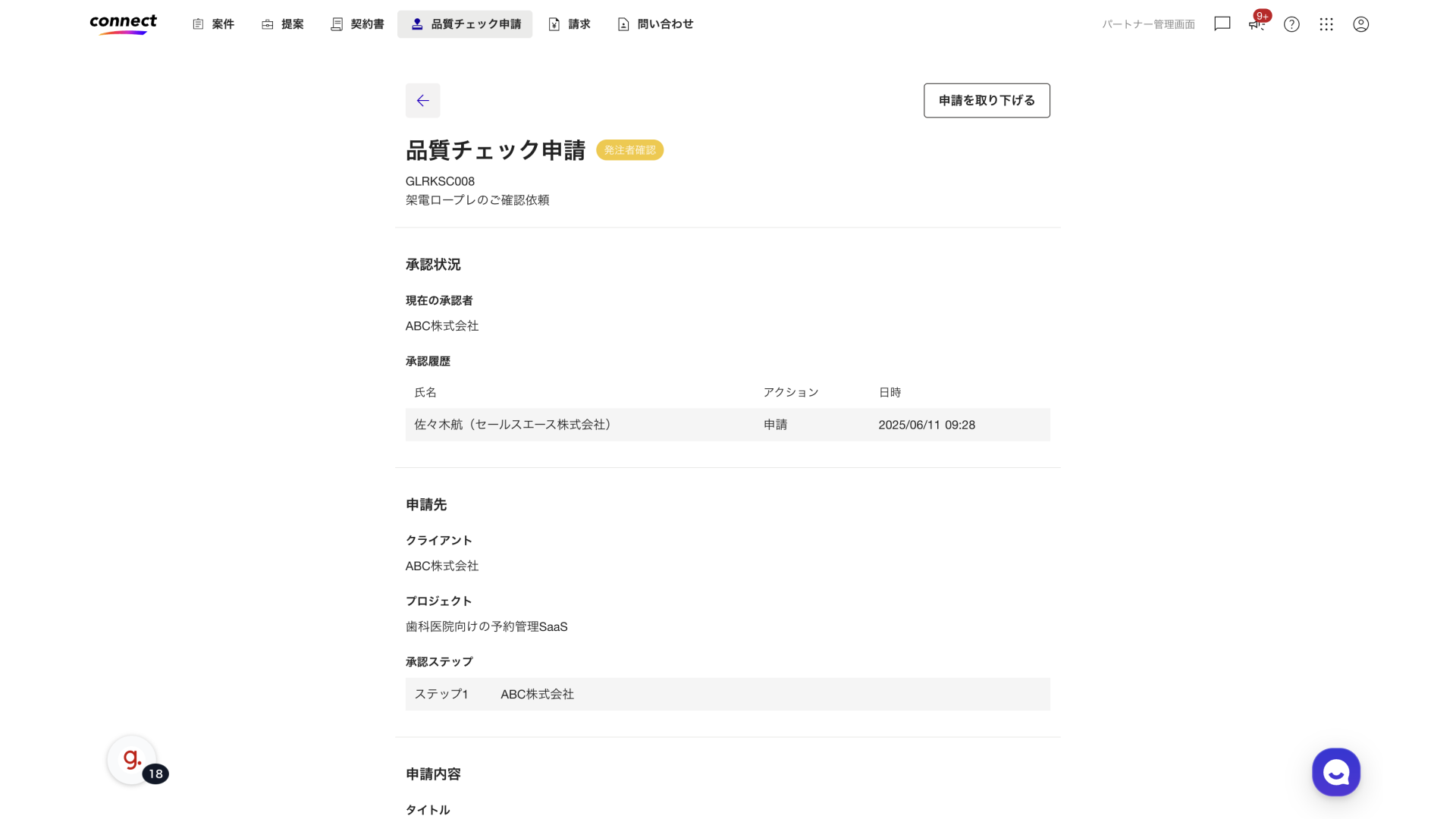The height and width of the screenshot is (819, 1456).
Task: Click the ステップ1 ABC株式会社 row
Action: click(x=728, y=694)
